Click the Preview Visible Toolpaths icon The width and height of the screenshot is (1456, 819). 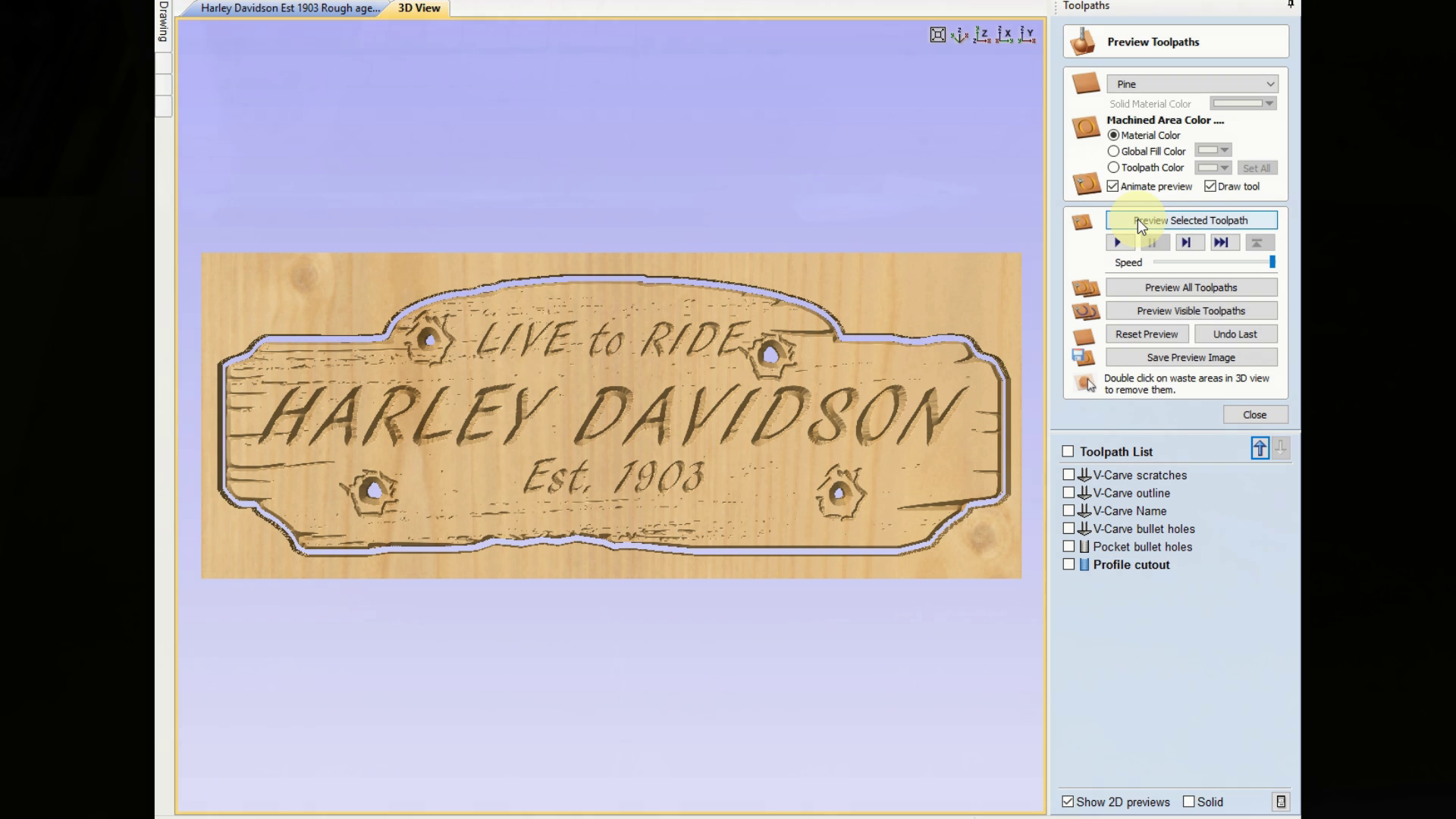coord(1085,311)
